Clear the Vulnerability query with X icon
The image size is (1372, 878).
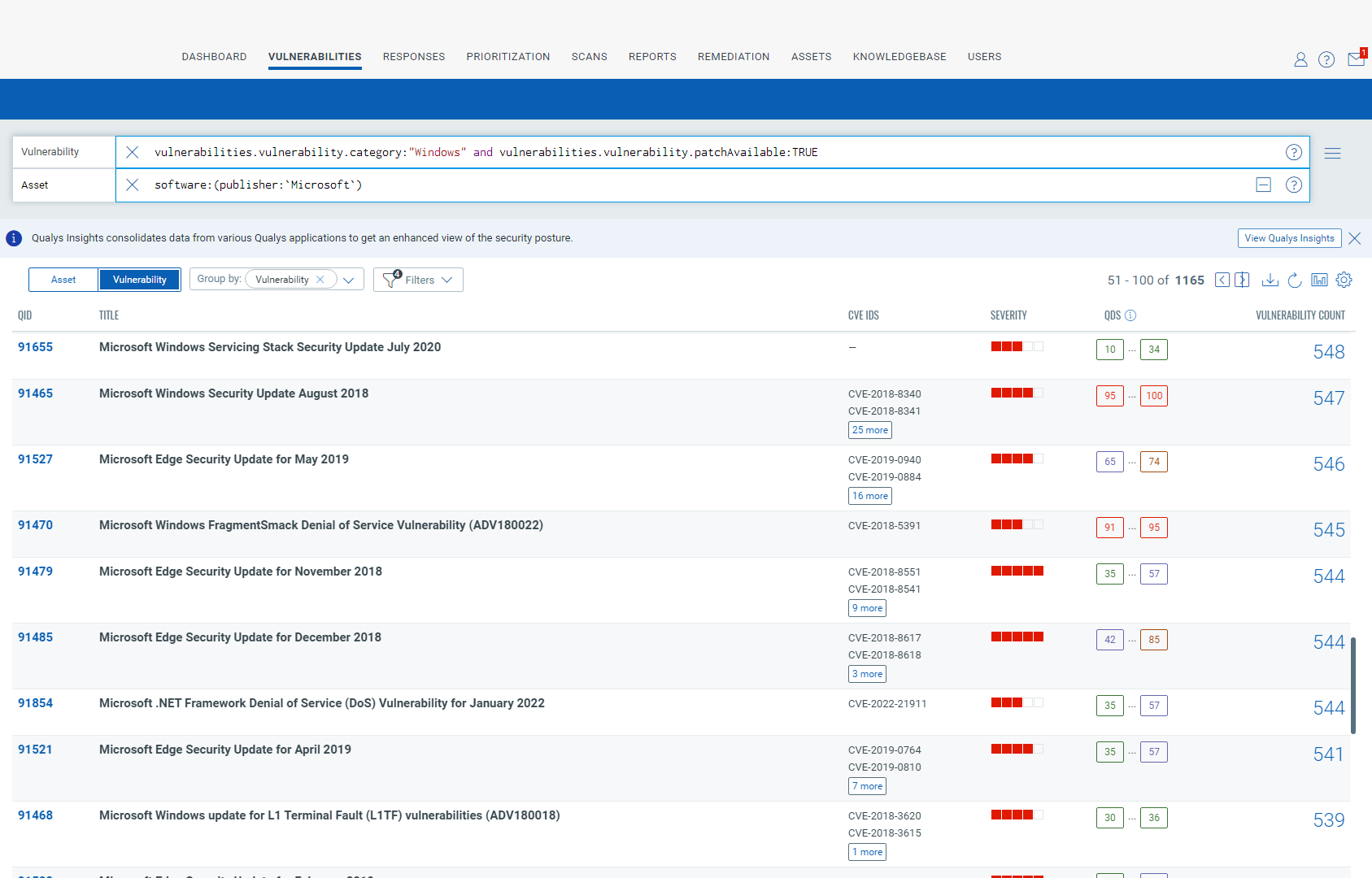133,152
